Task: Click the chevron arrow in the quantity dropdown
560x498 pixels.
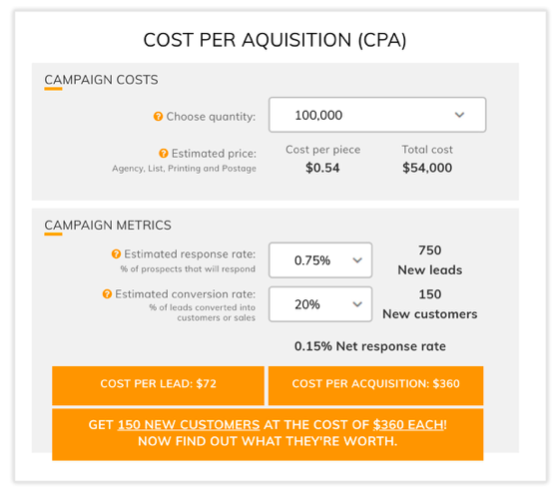Action: (x=459, y=115)
